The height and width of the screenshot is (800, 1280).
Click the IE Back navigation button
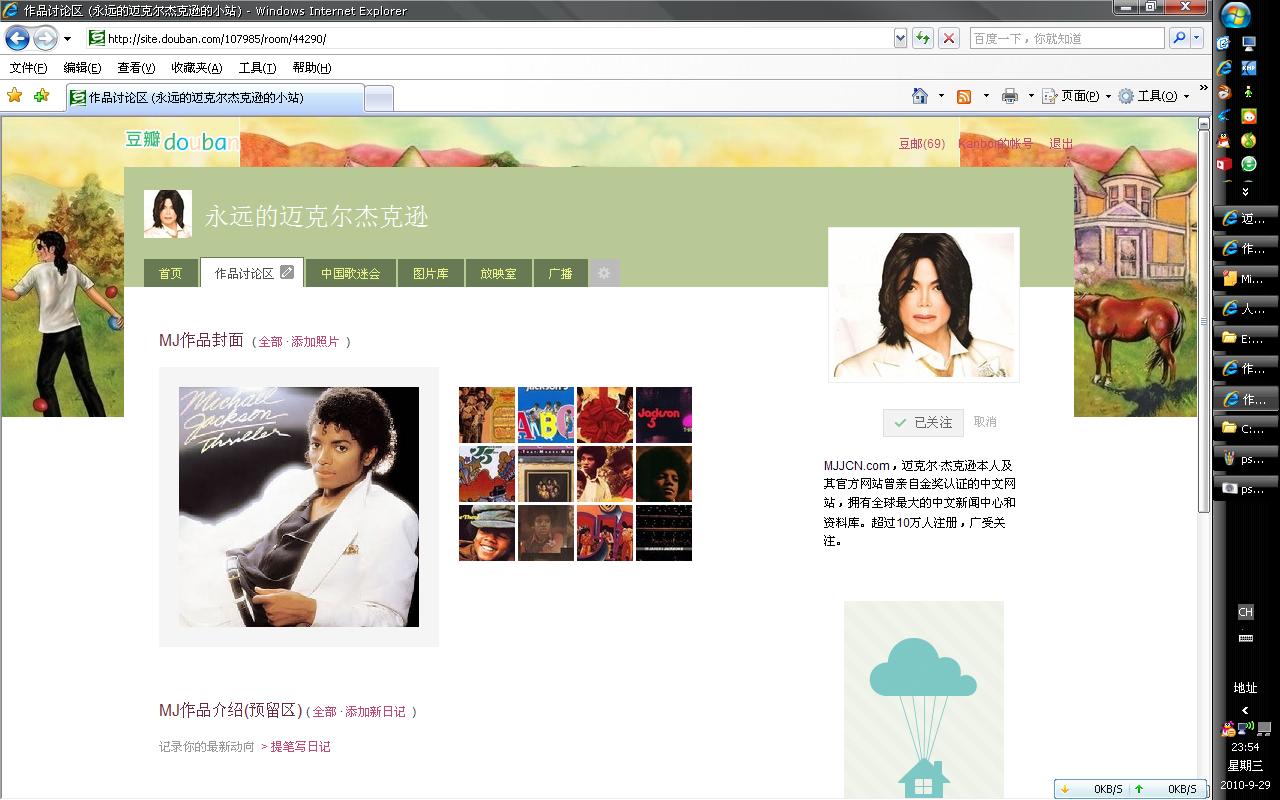tap(17, 38)
